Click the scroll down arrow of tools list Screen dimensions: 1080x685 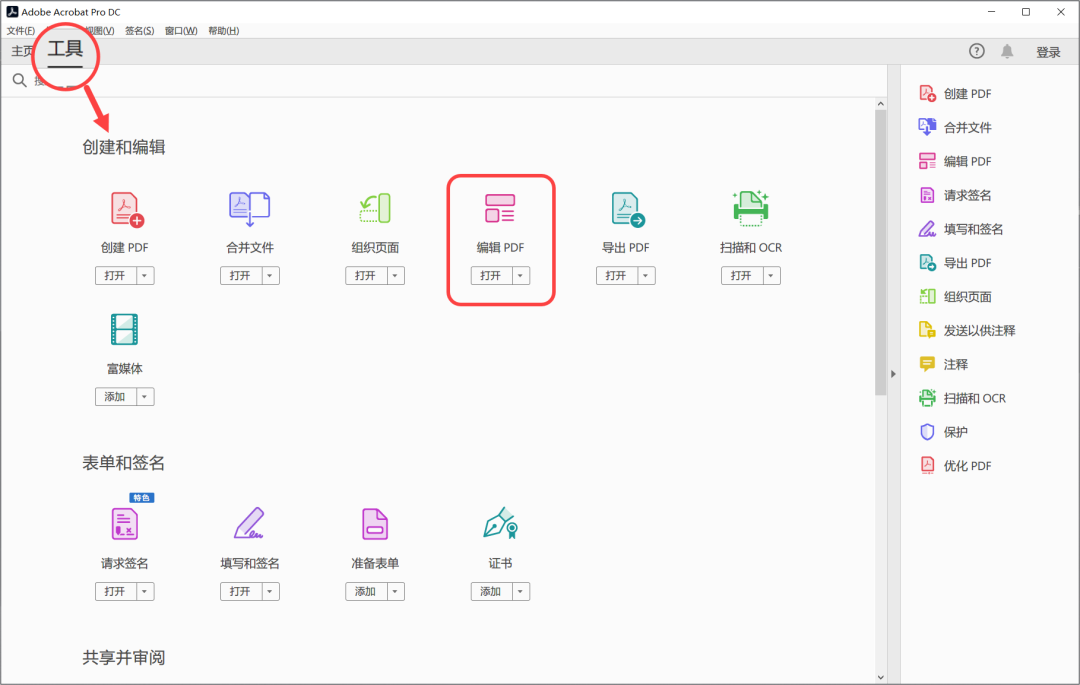pyautogui.click(x=880, y=677)
